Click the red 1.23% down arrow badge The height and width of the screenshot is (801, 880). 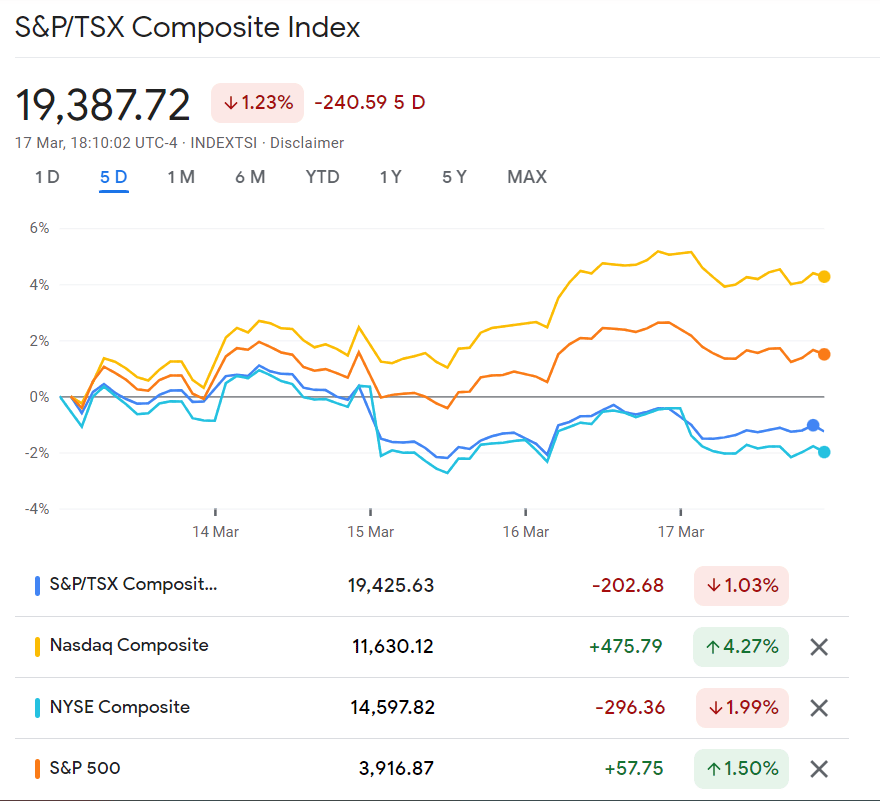point(258,103)
